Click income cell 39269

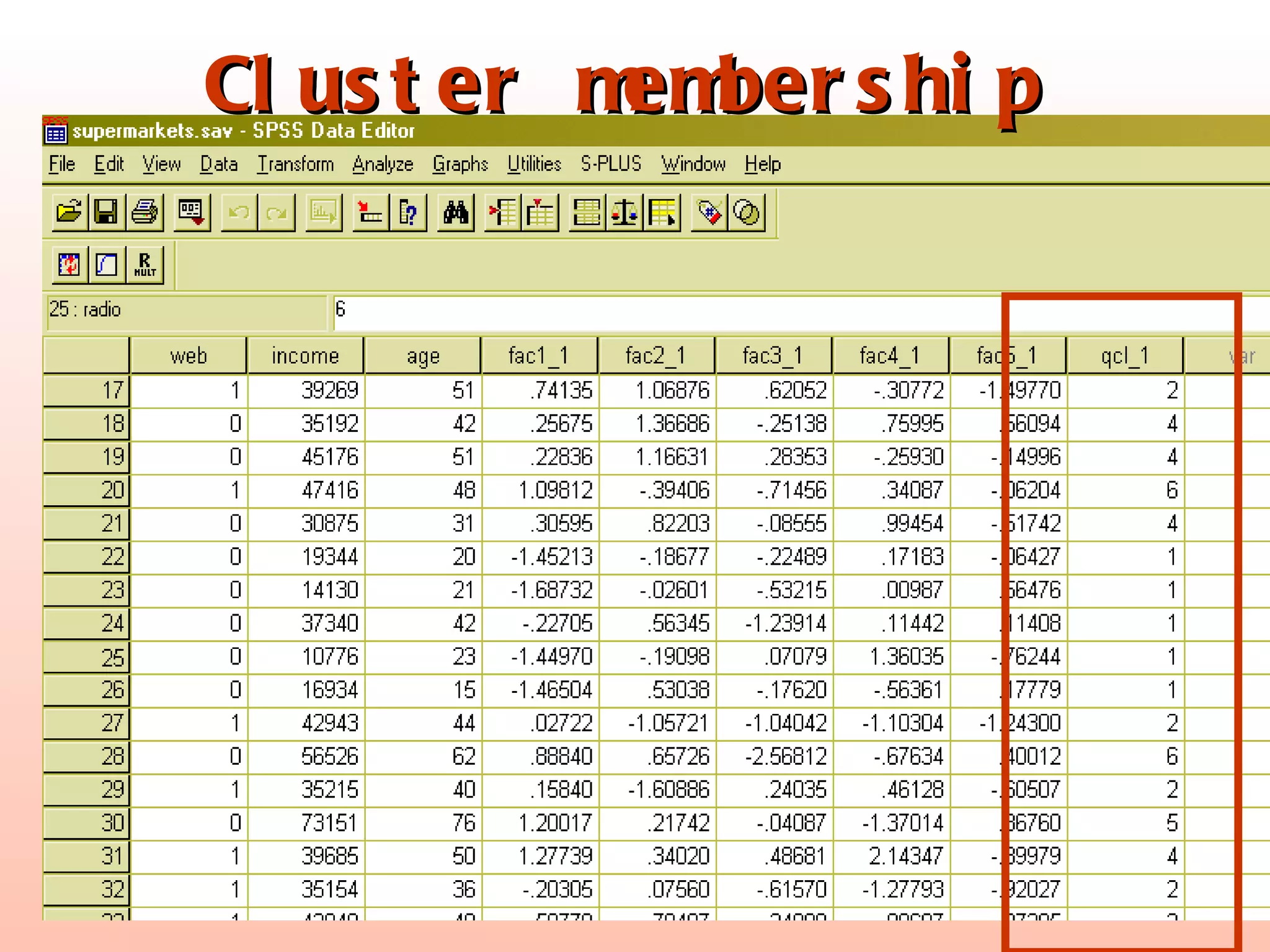tap(306, 391)
